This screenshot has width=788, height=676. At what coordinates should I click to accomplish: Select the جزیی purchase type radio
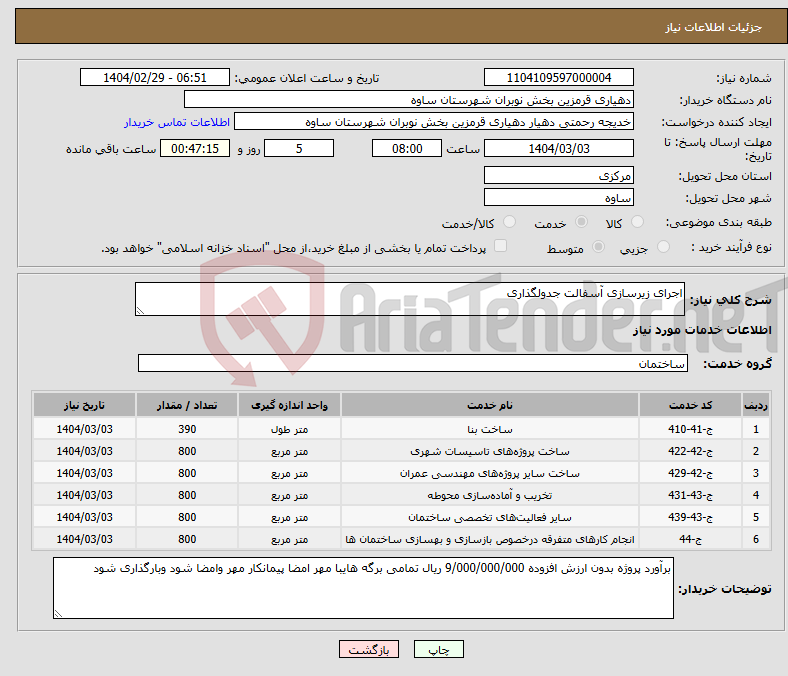coord(663,247)
